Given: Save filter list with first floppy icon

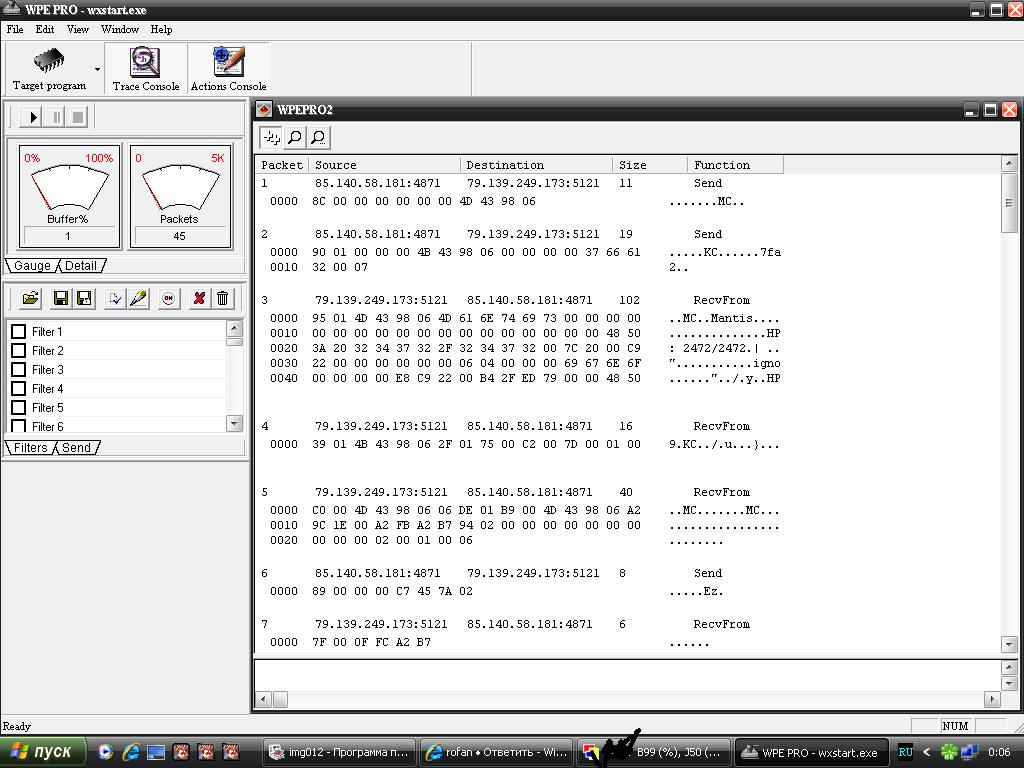Looking at the screenshot, I should 61,298.
